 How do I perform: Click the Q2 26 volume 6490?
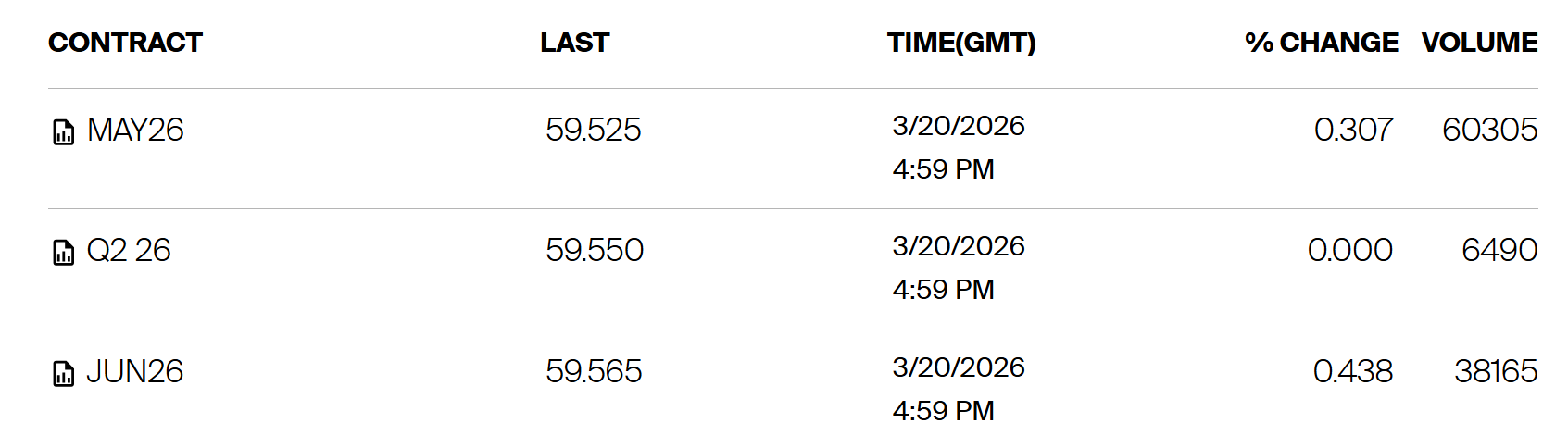point(1499,250)
